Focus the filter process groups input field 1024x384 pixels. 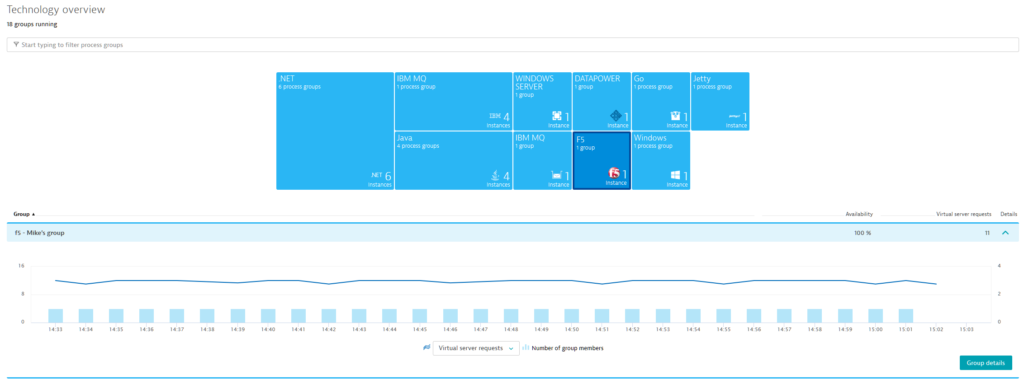[512, 45]
